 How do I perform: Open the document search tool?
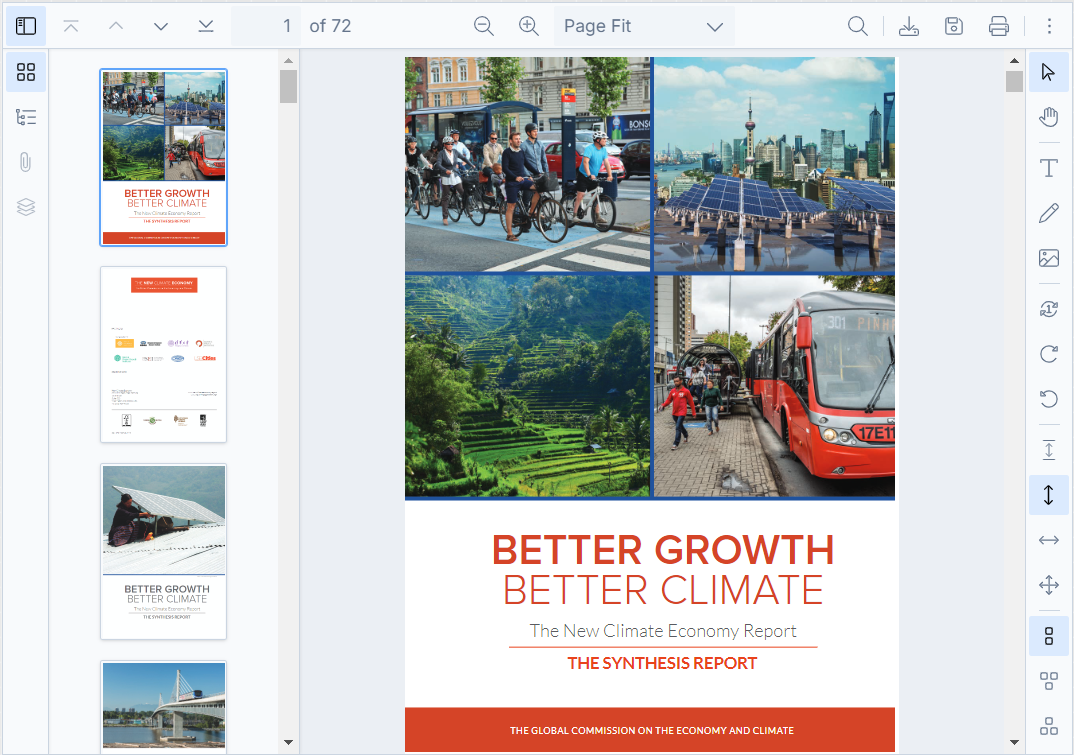857,26
